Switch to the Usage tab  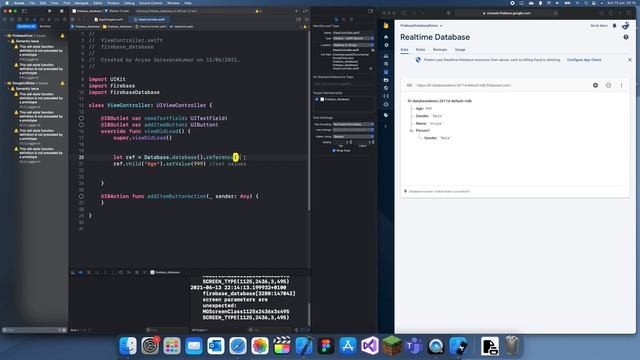(x=460, y=50)
